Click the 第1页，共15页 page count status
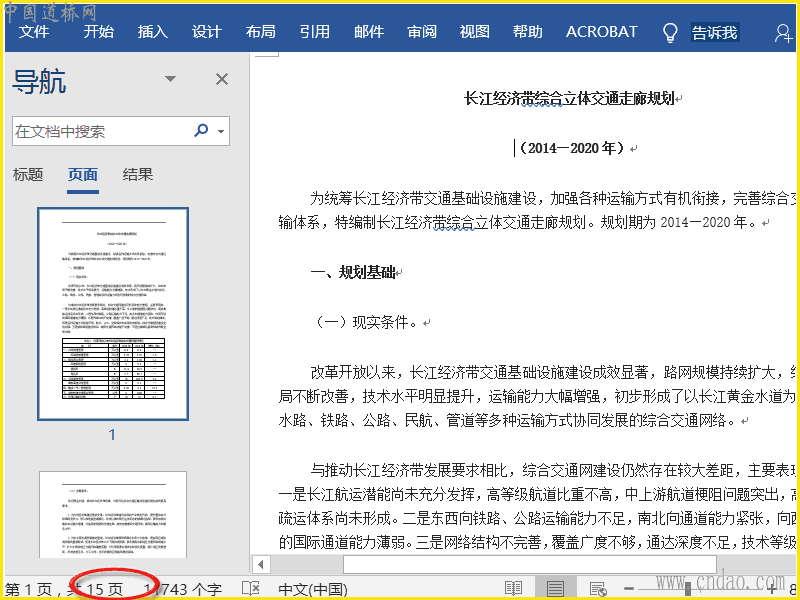 (64, 589)
